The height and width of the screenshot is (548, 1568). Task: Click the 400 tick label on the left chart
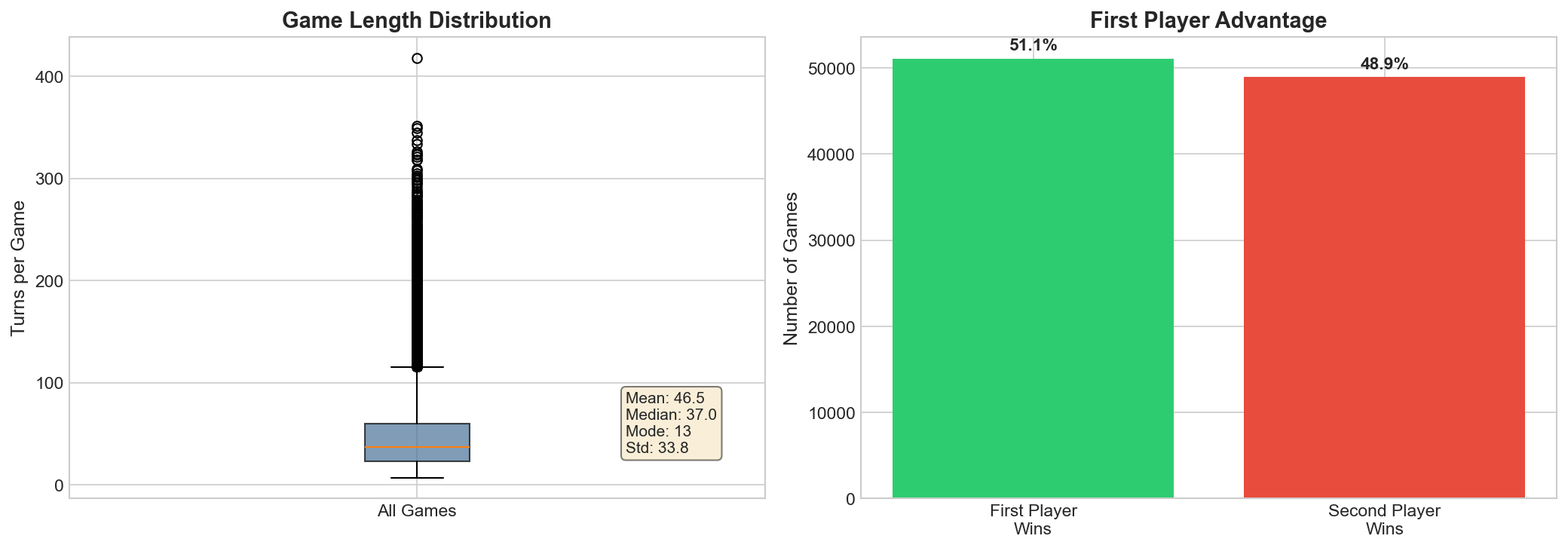(49, 77)
